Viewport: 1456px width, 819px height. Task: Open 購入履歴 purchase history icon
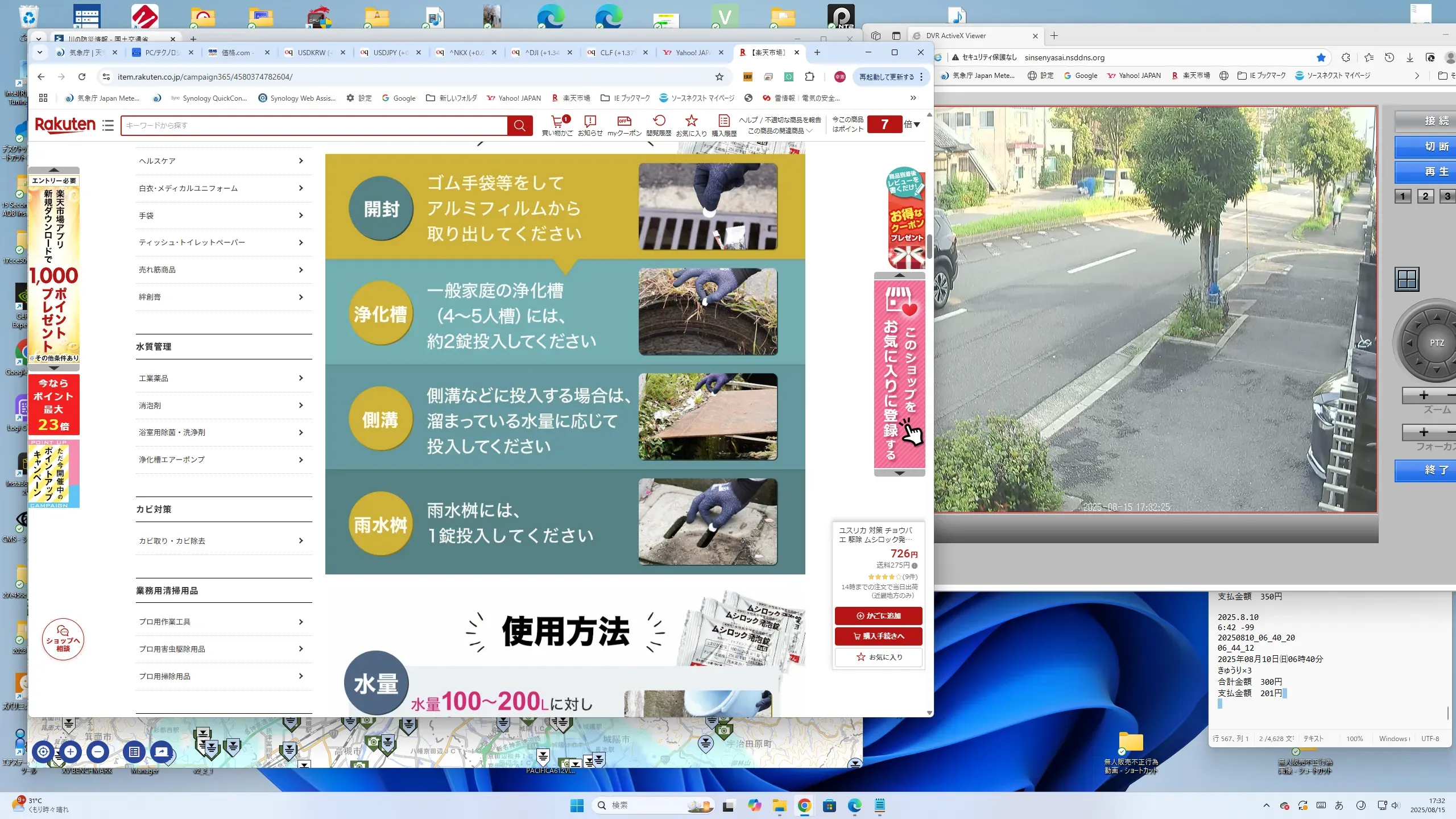point(723,122)
